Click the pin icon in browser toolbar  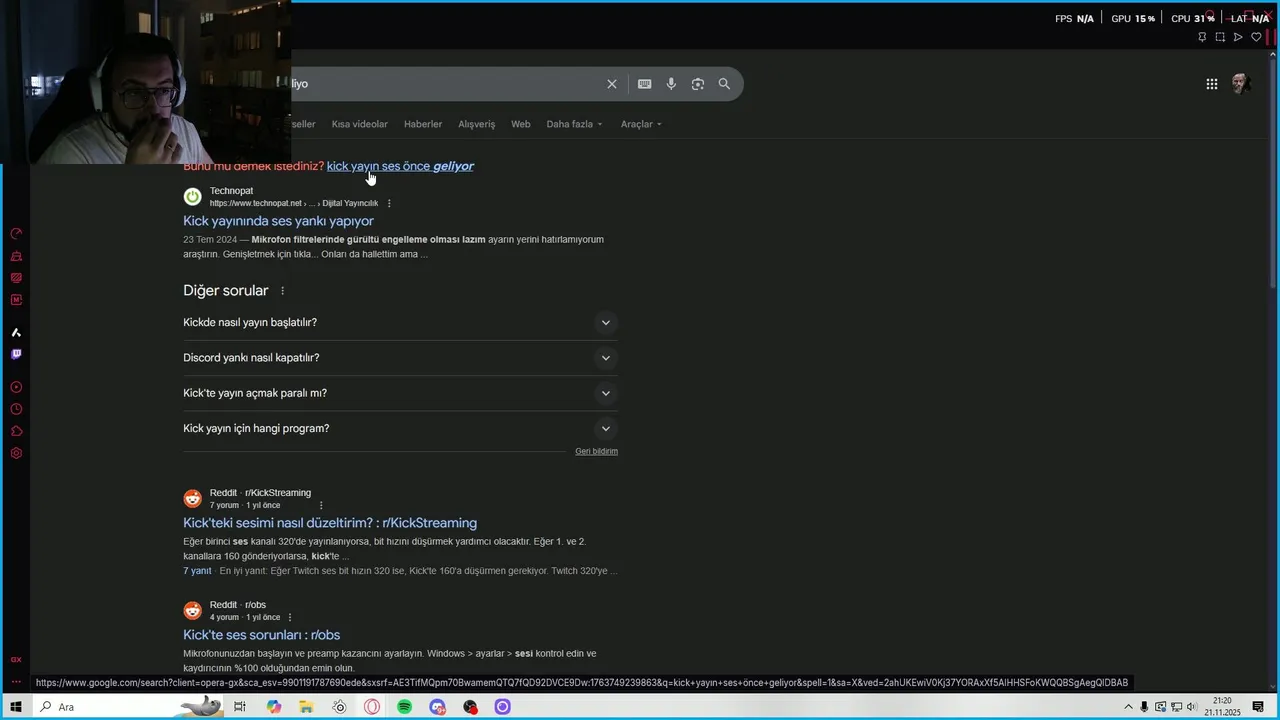1202,37
